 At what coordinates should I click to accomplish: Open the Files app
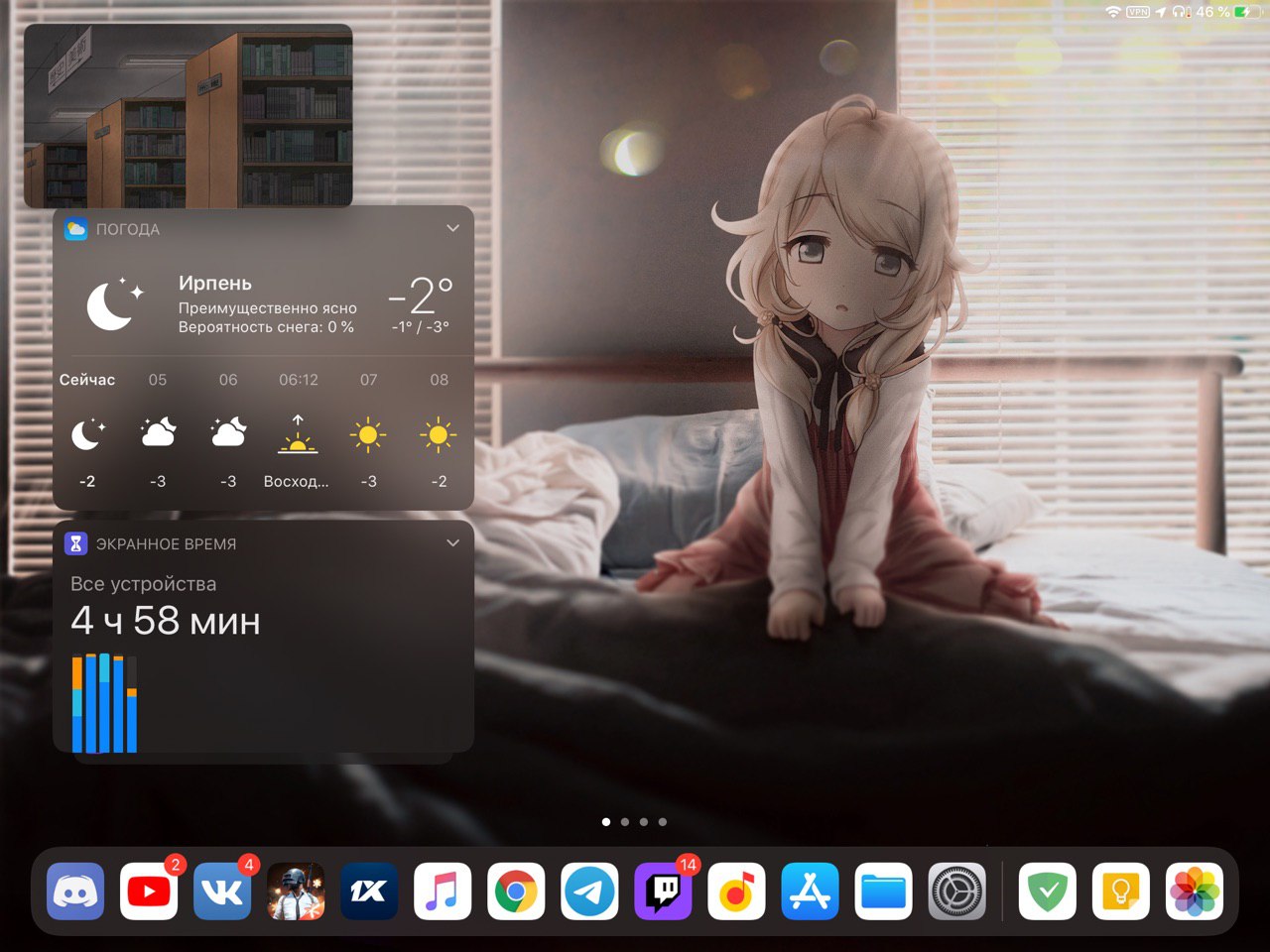[883, 892]
